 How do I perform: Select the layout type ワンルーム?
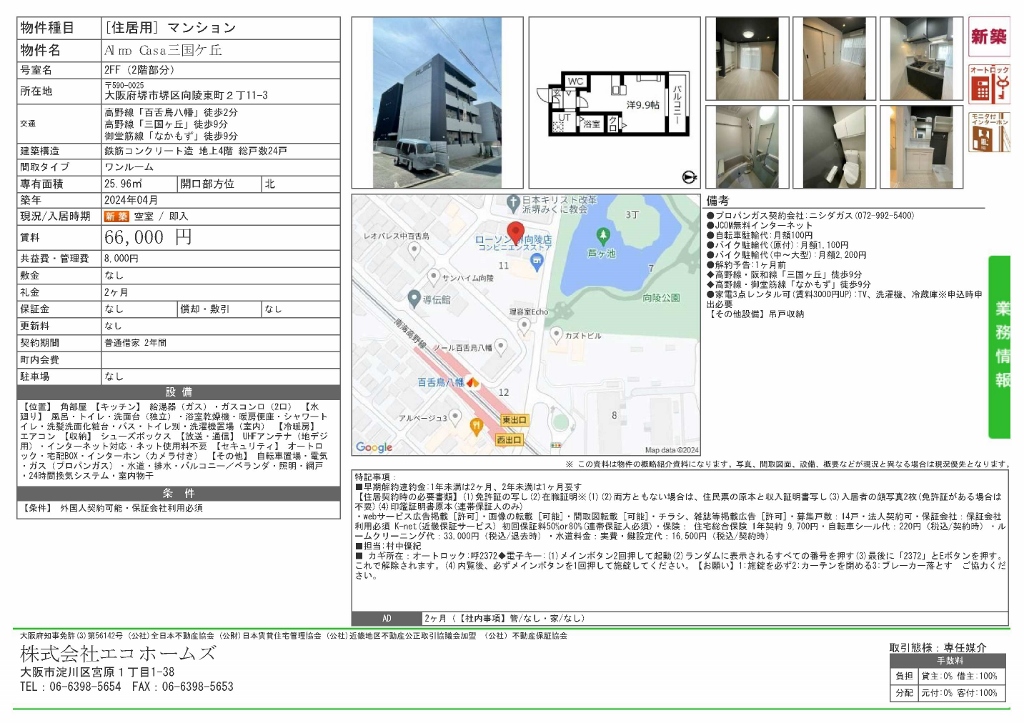[x=129, y=167]
